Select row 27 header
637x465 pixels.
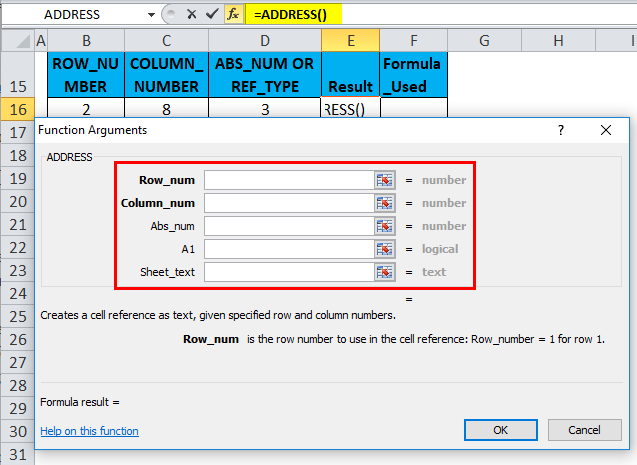pos(18,362)
